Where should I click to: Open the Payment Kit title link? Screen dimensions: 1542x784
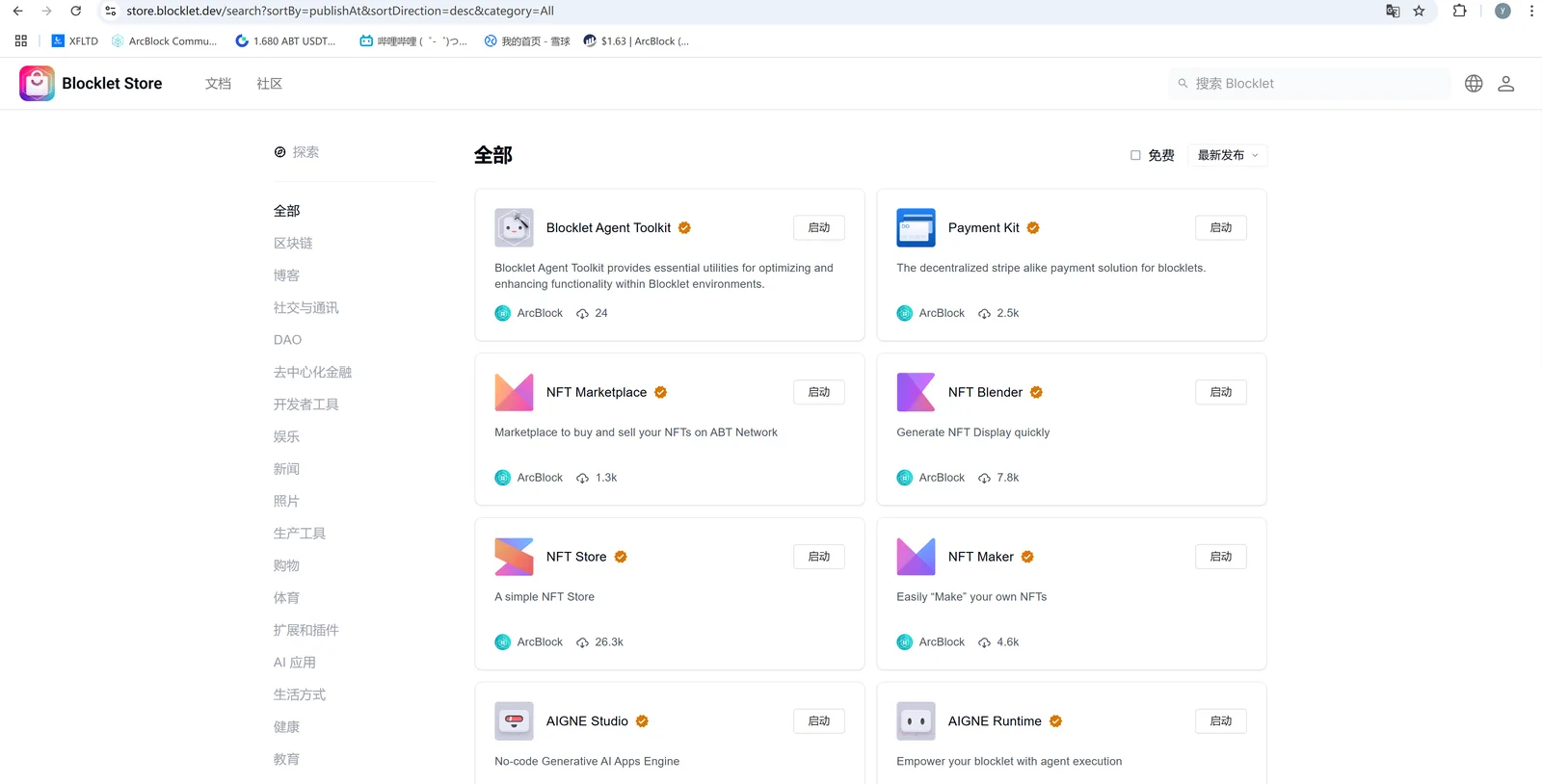point(983,228)
